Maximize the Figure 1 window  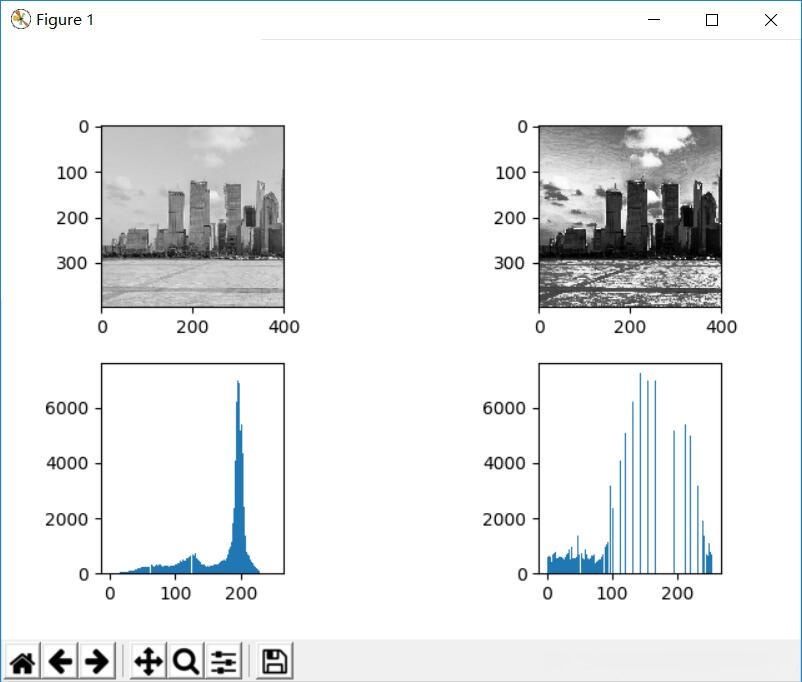711,20
